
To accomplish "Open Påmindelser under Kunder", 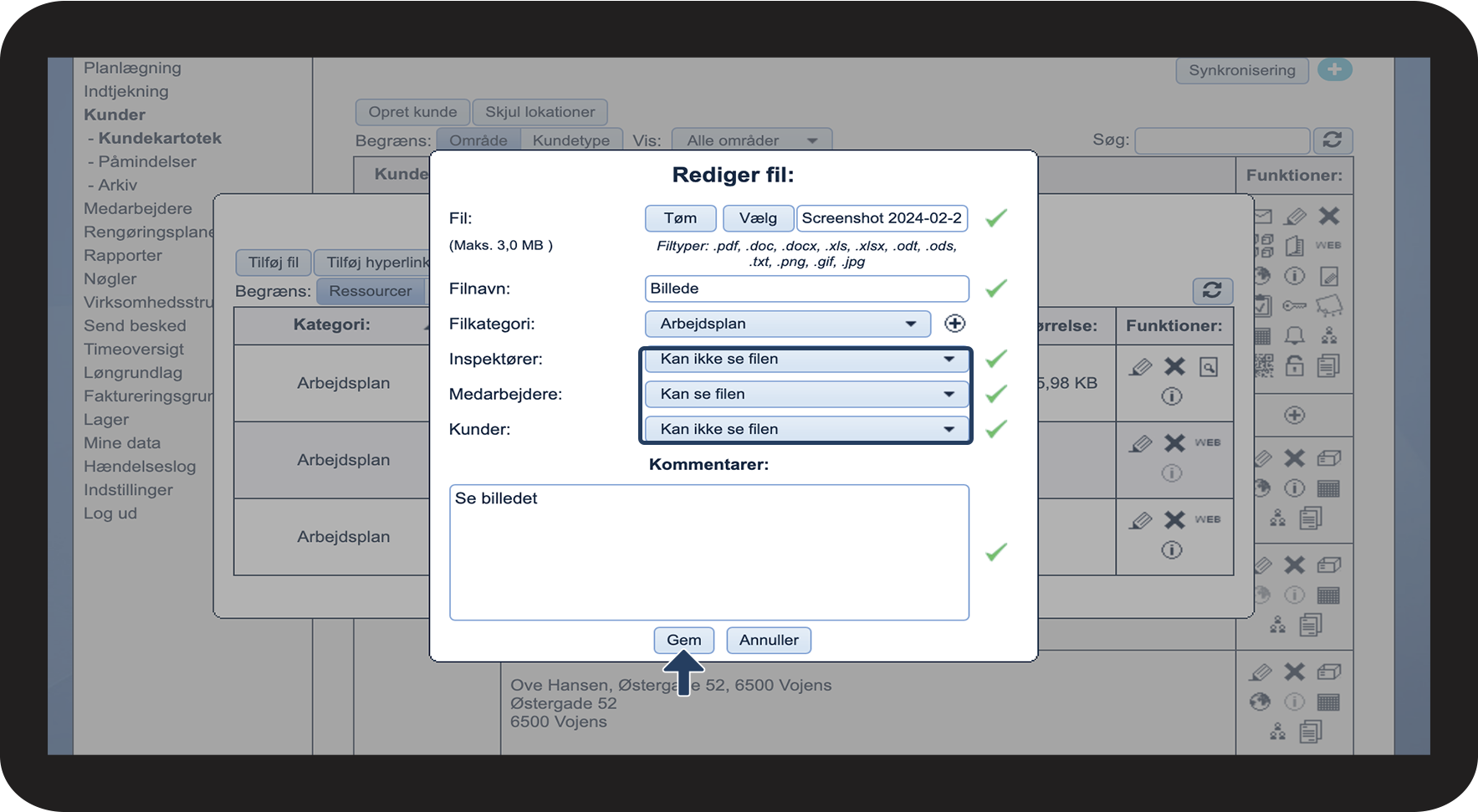I will [x=147, y=161].
